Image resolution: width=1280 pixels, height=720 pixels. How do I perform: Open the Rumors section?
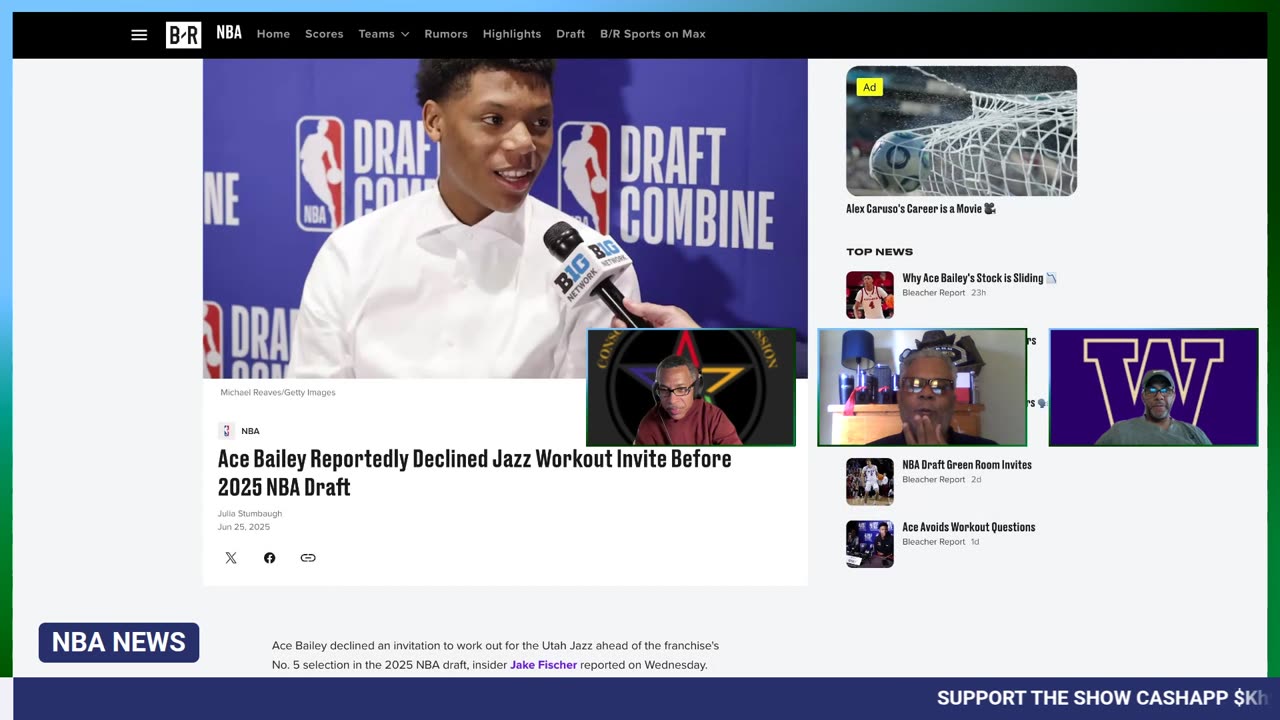click(446, 34)
